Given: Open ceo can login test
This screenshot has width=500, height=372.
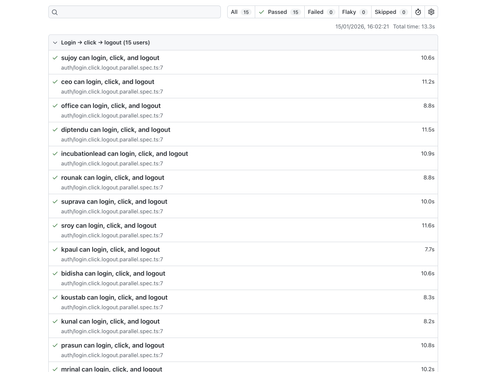Looking at the screenshot, I should coord(107,82).
